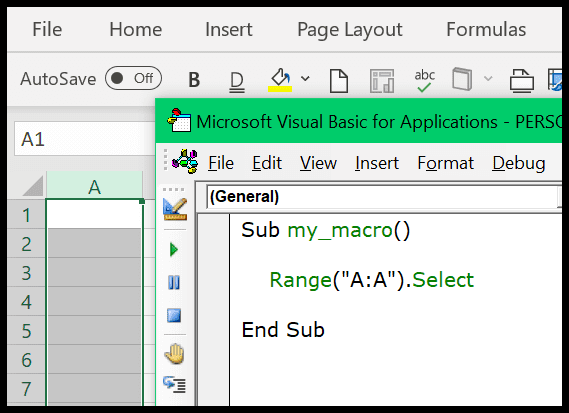569x413 pixels.
Task: Open the (General) object dropdown
Action: [384, 197]
